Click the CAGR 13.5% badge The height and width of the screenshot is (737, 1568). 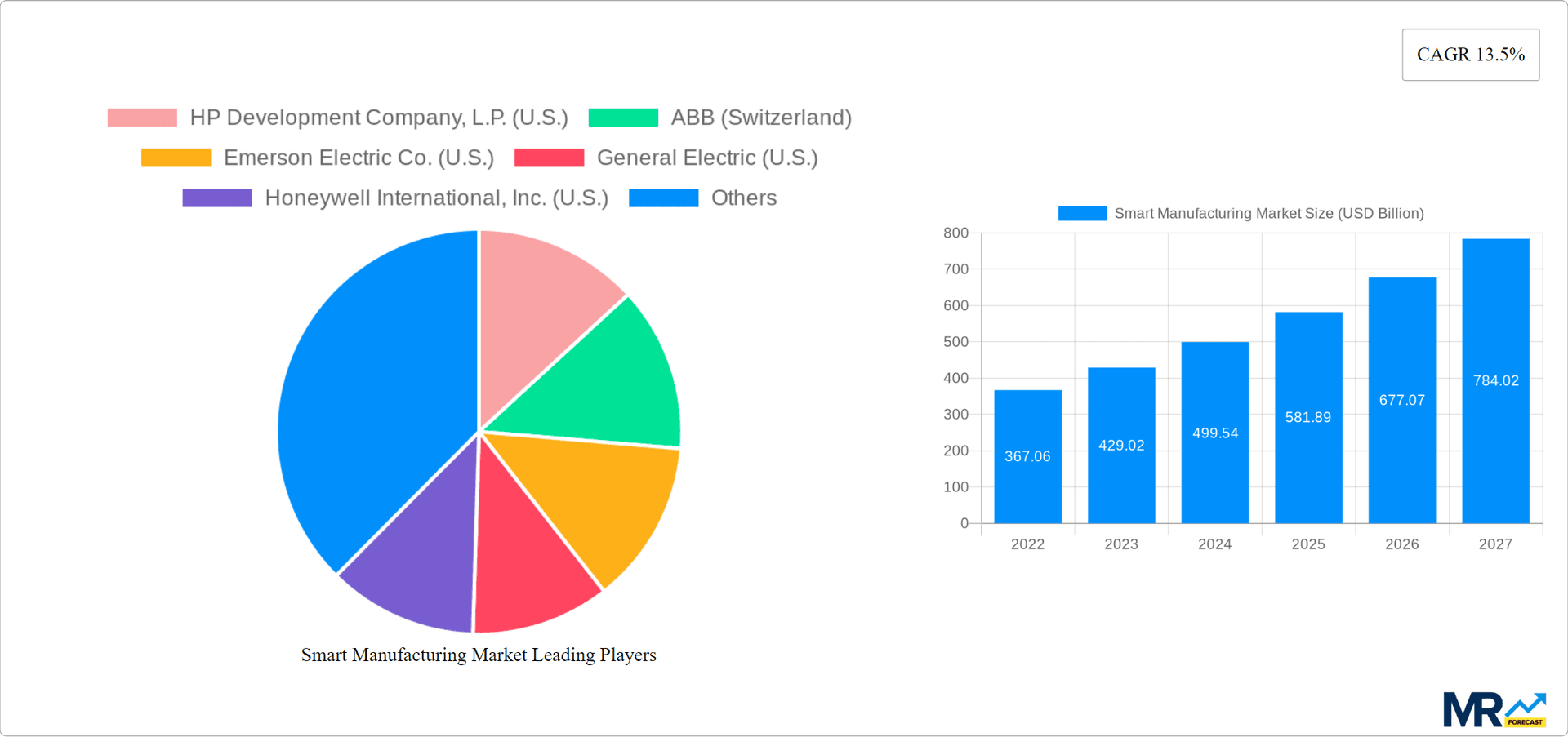click(x=1470, y=55)
